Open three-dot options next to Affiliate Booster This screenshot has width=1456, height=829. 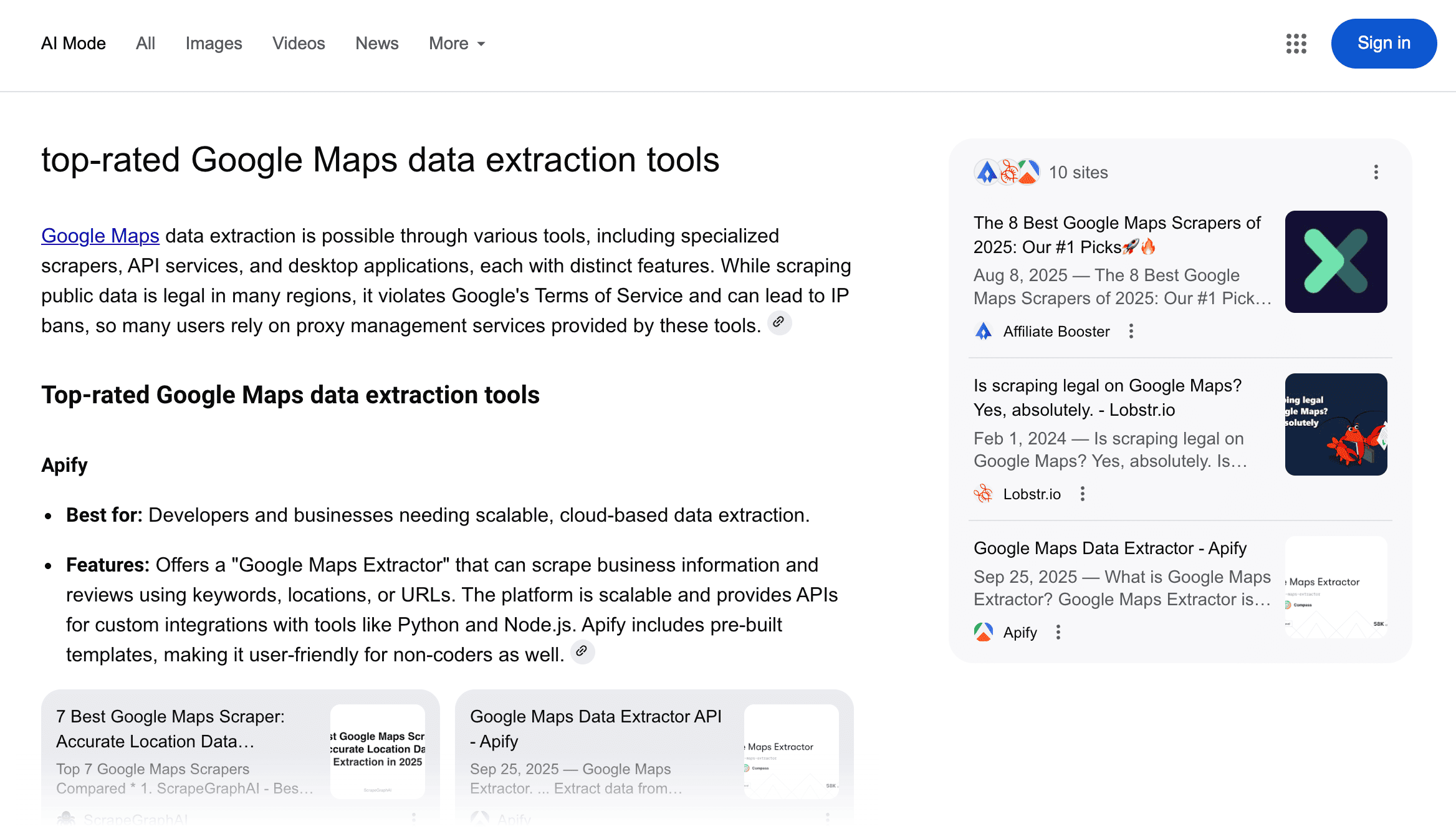click(x=1131, y=332)
